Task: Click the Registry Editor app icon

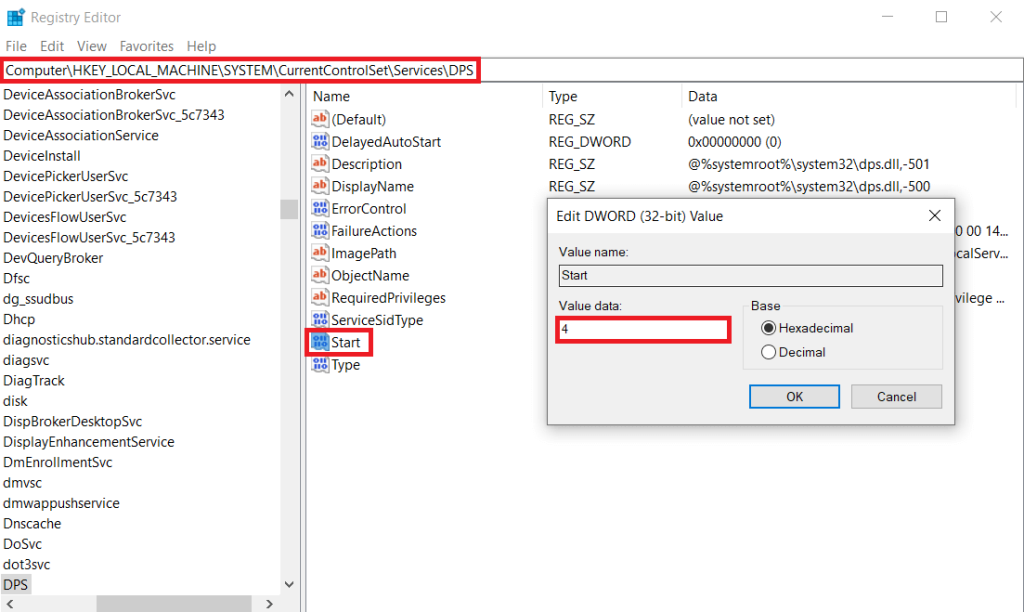Action: (x=15, y=17)
